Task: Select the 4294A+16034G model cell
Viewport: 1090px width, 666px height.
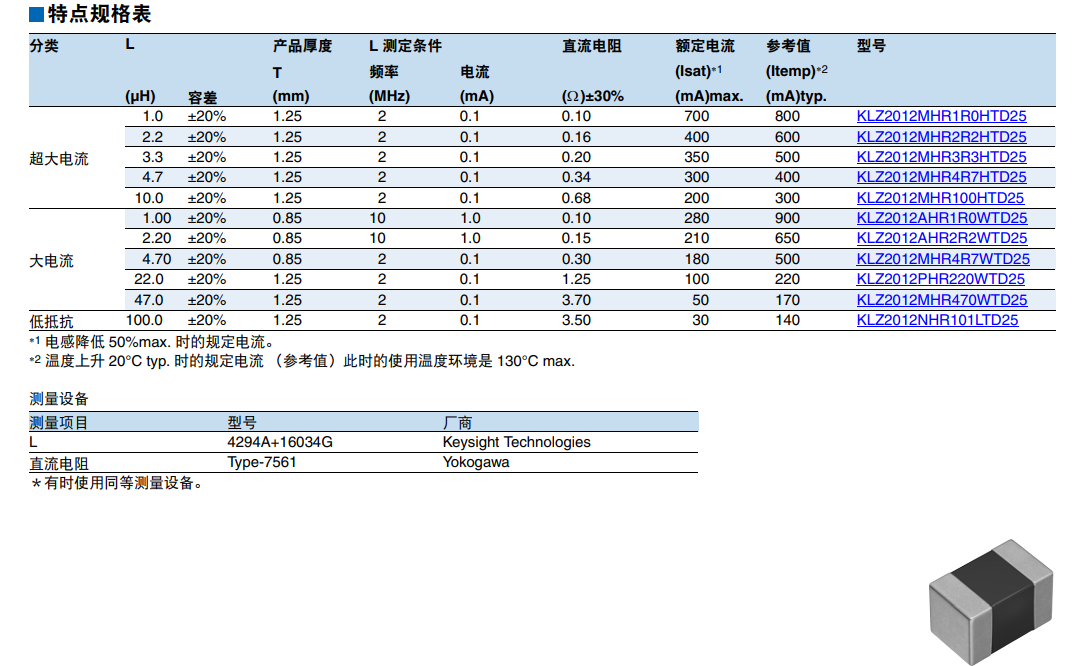Action: (280, 442)
